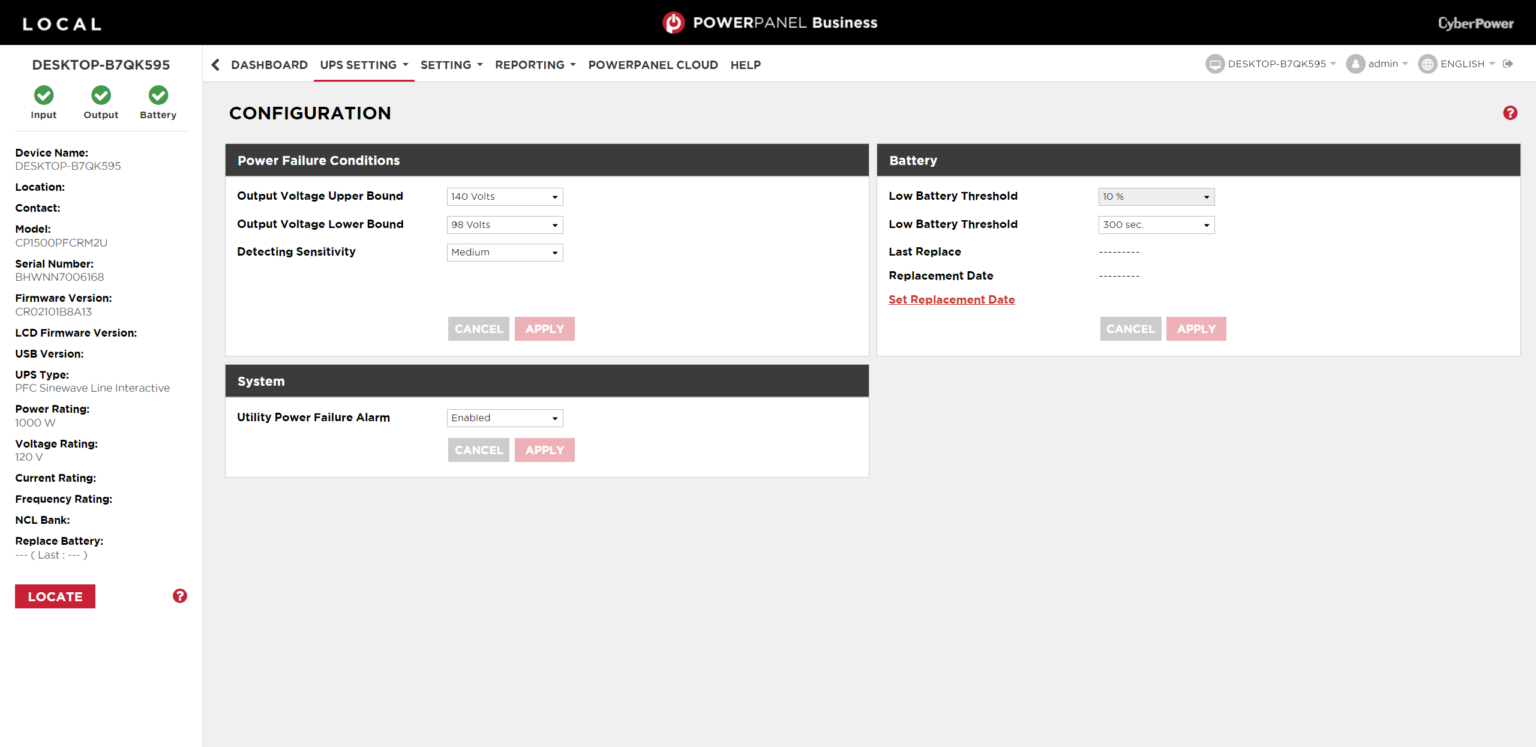Open the Configuration page help icon
The height and width of the screenshot is (747, 1536).
click(1510, 113)
